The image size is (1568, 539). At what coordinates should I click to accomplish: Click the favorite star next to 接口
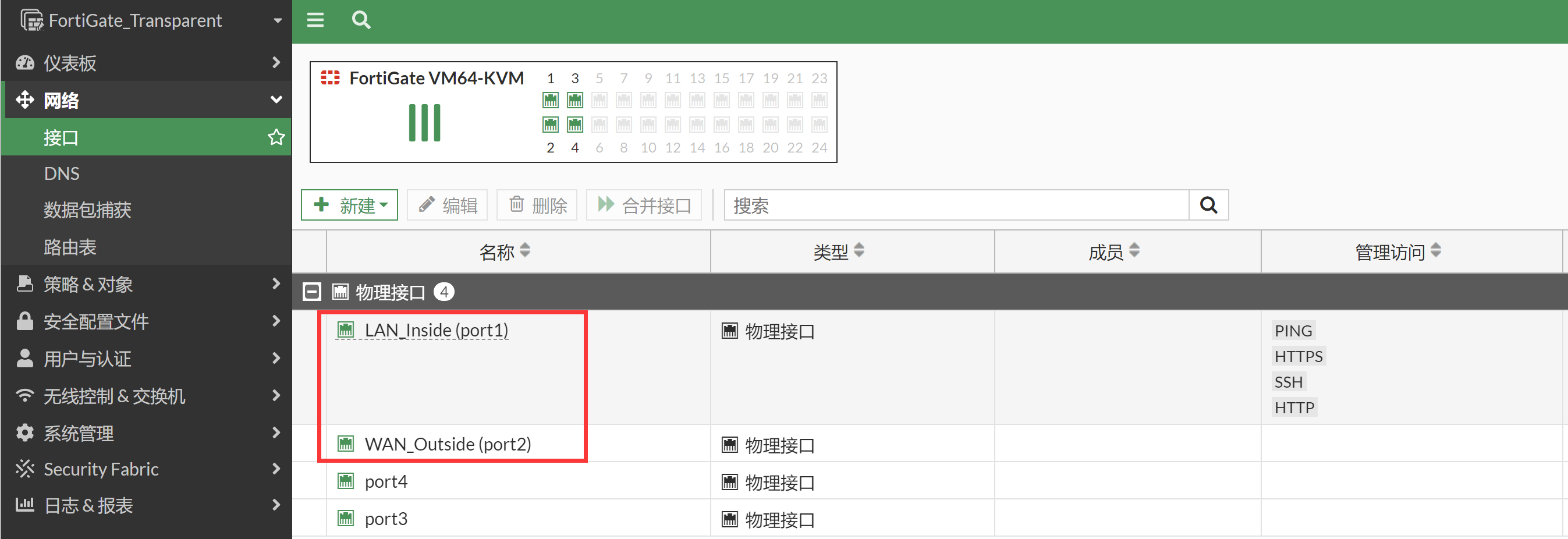[x=276, y=137]
